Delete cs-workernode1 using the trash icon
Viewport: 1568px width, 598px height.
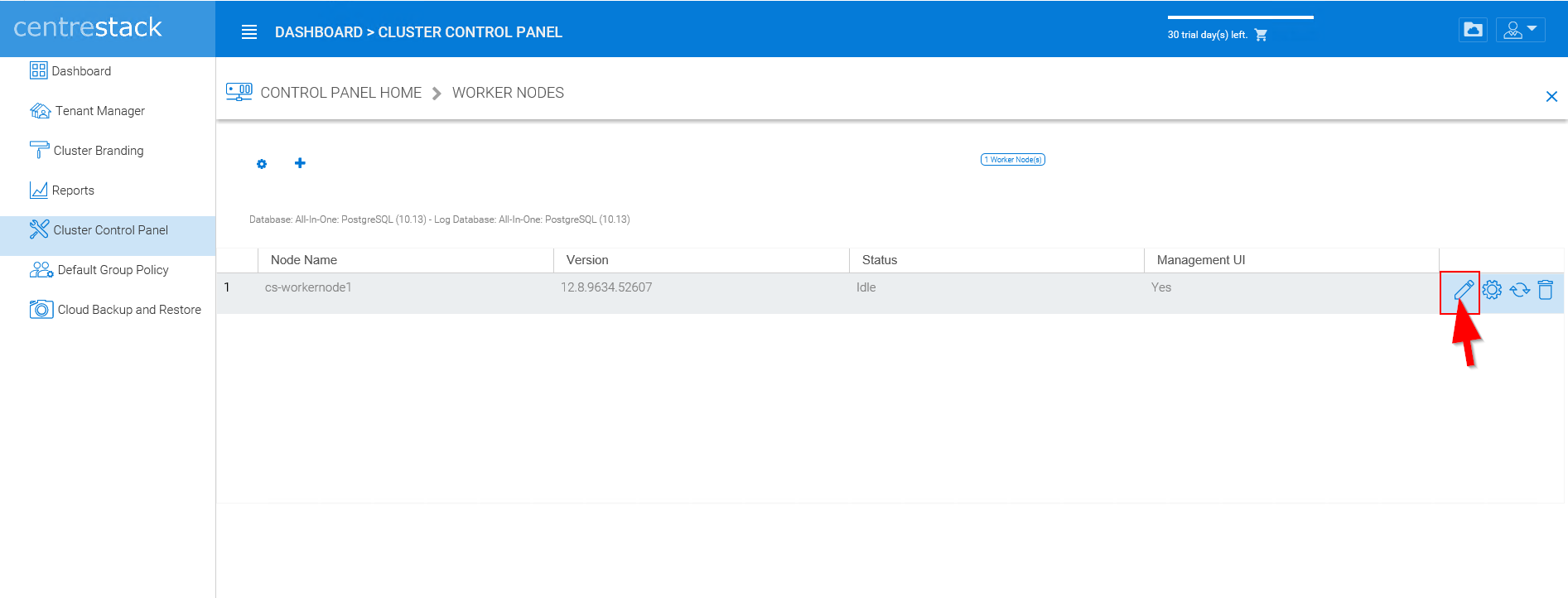tap(1546, 290)
